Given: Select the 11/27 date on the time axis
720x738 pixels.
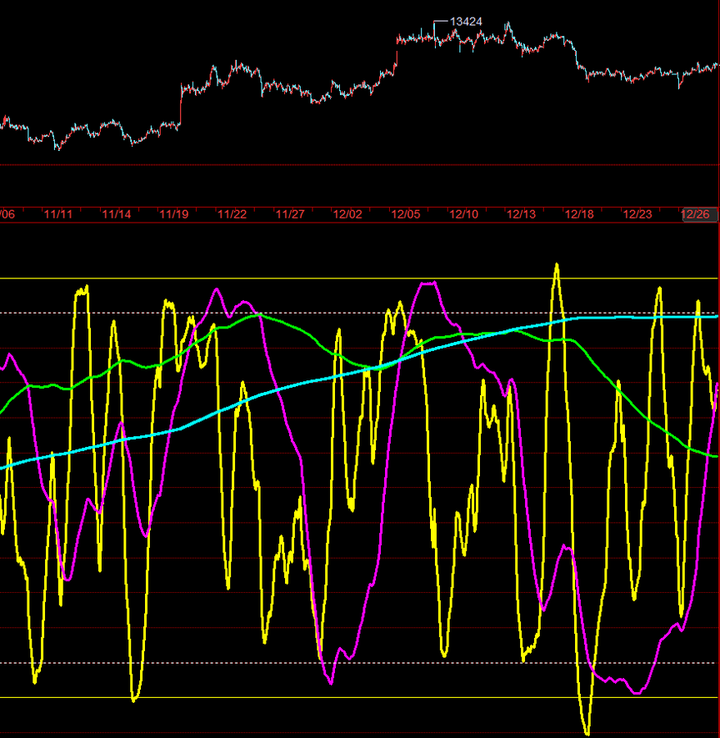Looking at the screenshot, I should [290, 215].
